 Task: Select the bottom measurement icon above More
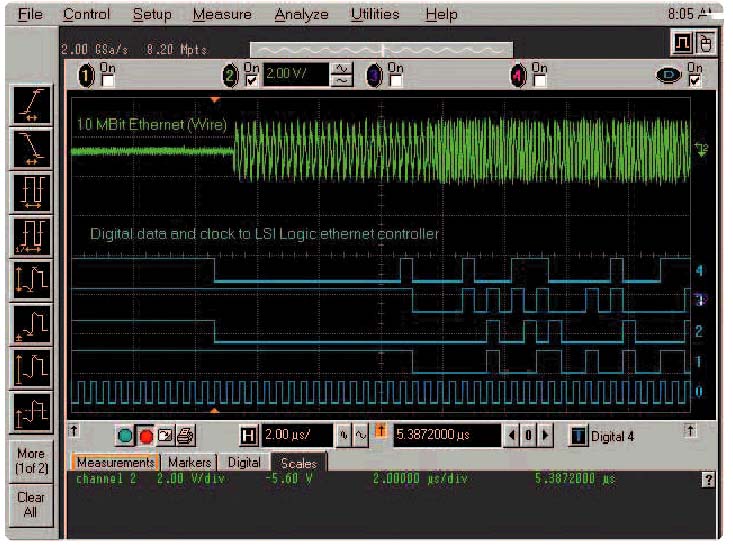(31, 413)
